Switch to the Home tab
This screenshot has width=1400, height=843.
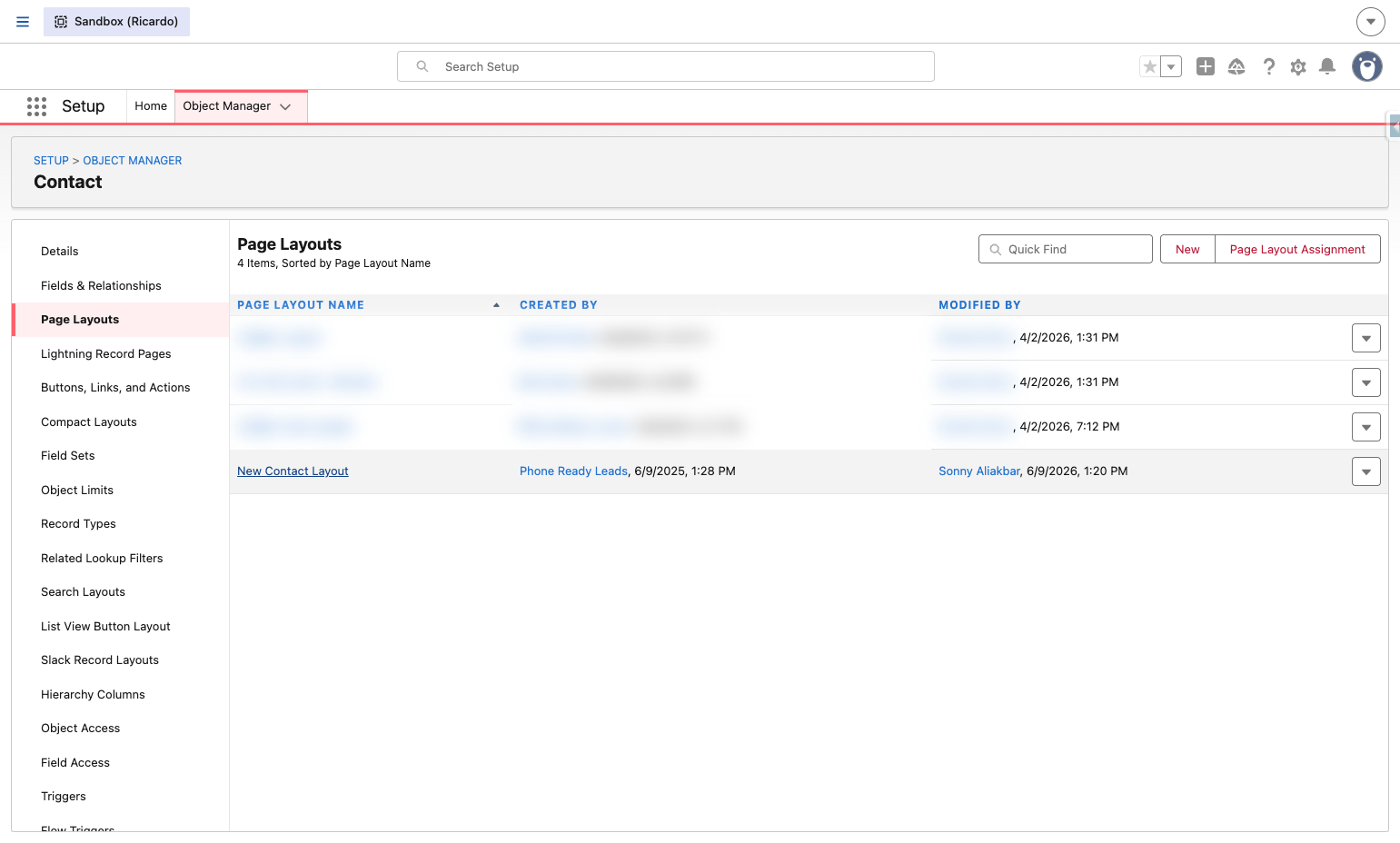coord(151,106)
